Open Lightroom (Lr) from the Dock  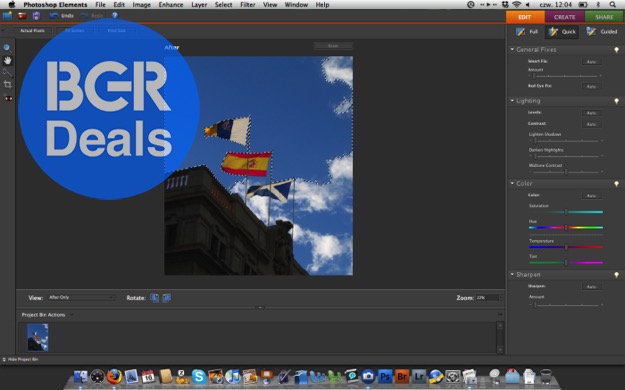[x=419, y=376]
